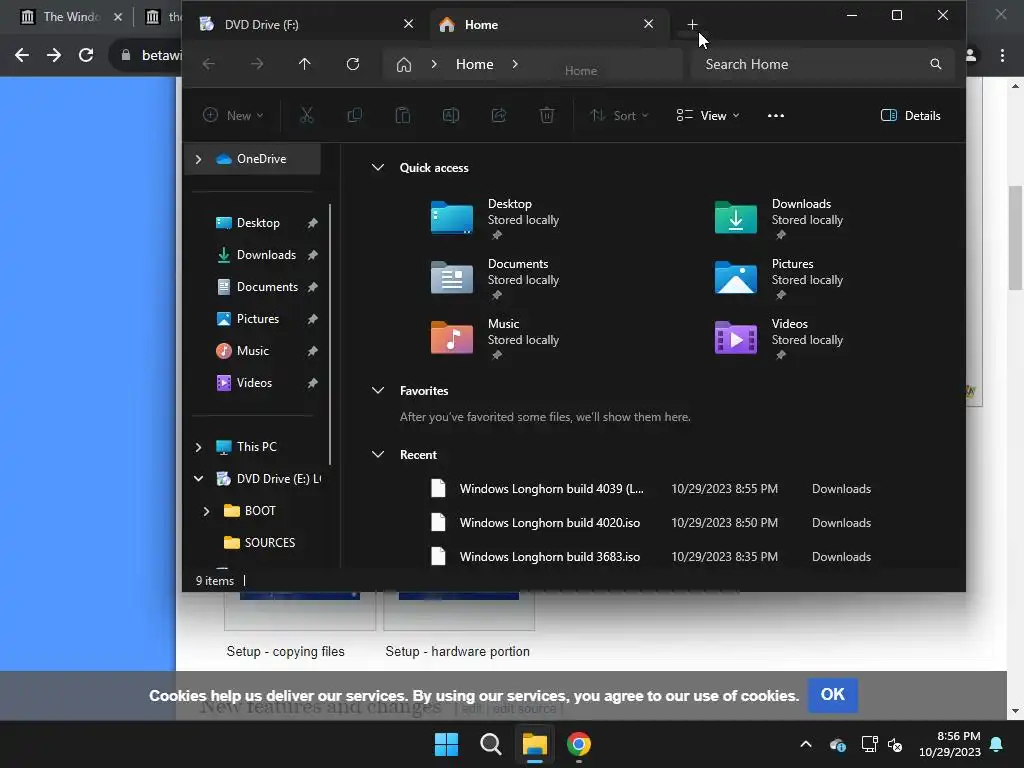Open the Pictures folder tile in Quick access
This screenshot has width=1024, height=768.
[x=780, y=278]
